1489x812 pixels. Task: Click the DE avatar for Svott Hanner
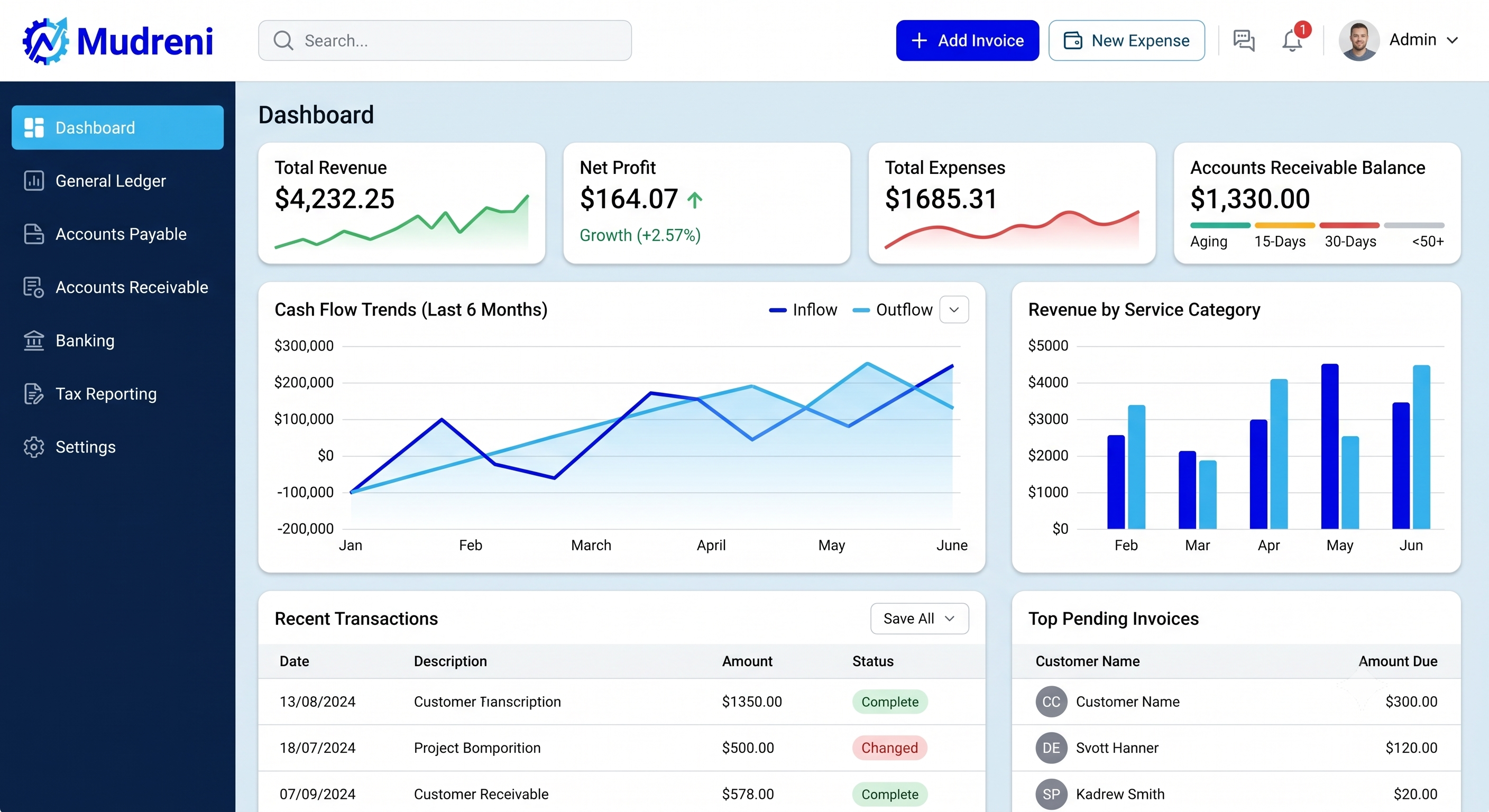1051,748
